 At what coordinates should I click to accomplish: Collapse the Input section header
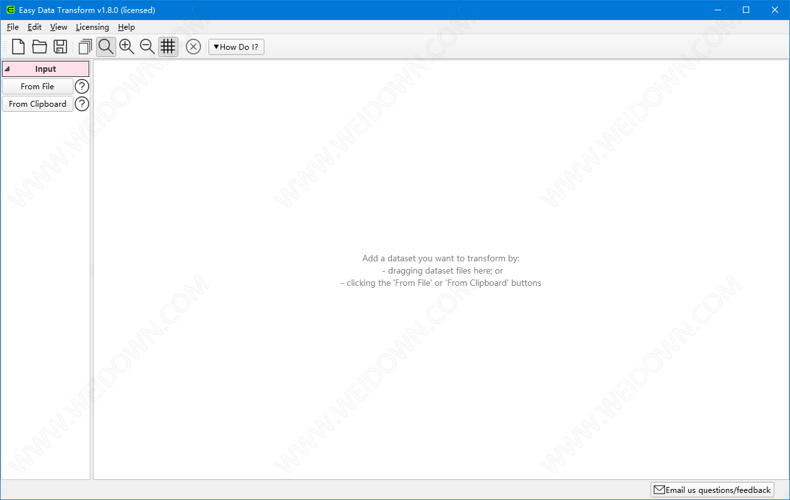[x=45, y=69]
